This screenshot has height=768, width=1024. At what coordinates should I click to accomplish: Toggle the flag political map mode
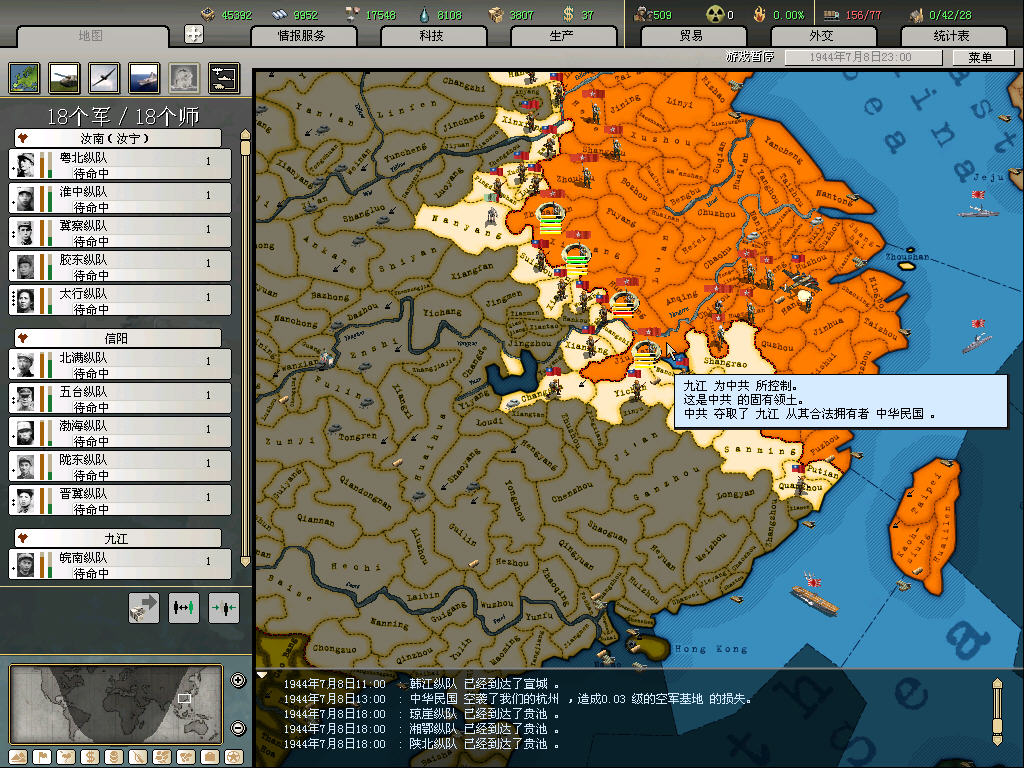point(43,756)
